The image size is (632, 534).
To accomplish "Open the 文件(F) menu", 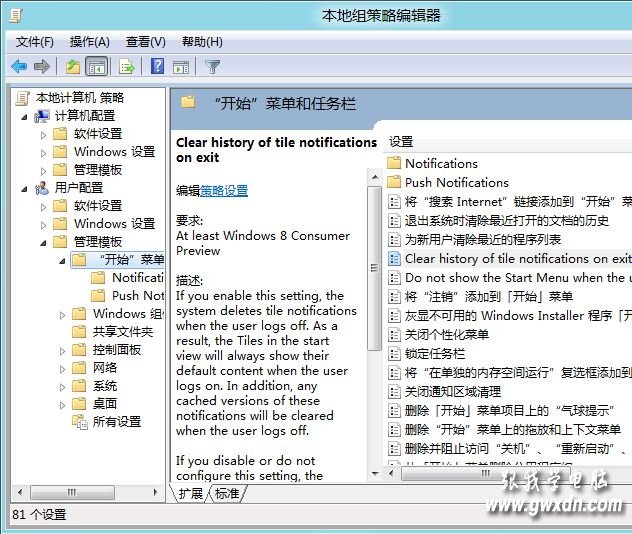I will pyautogui.click(x=34, y=42).
